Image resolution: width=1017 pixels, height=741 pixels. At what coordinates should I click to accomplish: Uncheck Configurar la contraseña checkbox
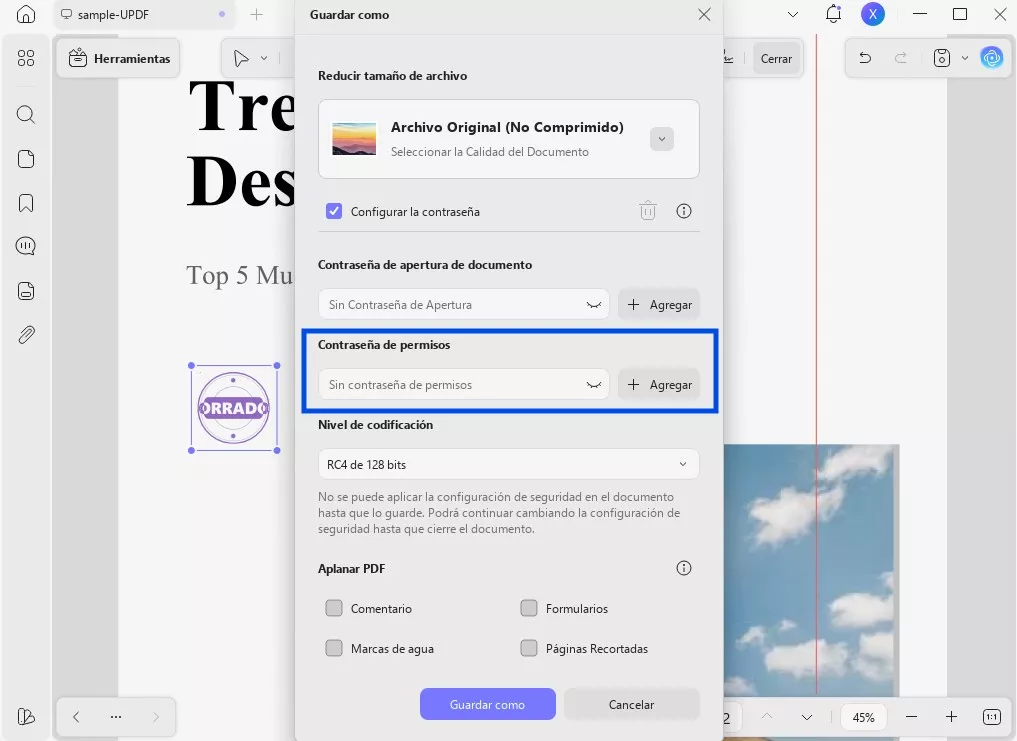coord(334,211)
